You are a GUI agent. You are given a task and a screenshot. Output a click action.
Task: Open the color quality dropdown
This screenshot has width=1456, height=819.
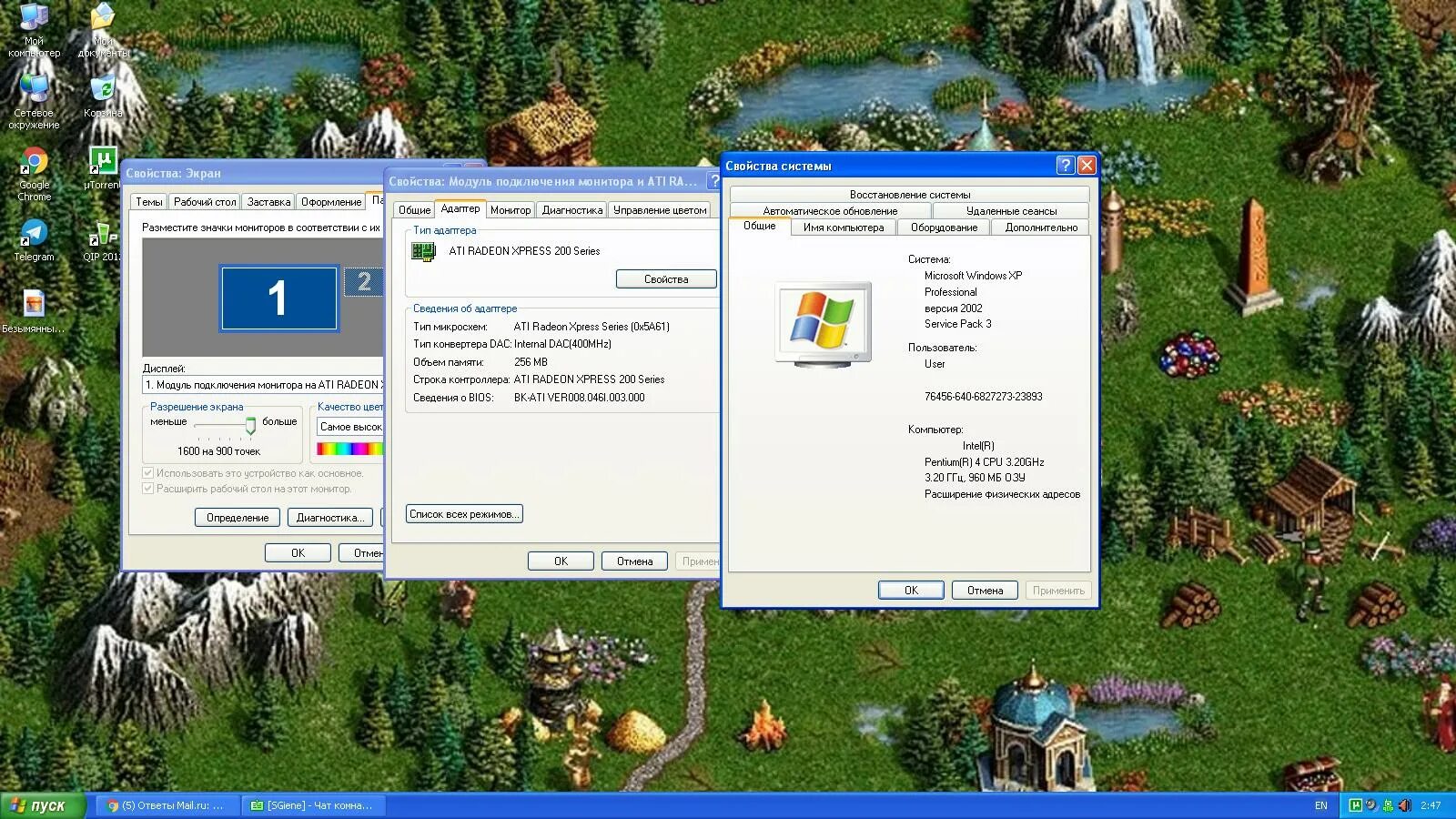click(x=350, y=427)
